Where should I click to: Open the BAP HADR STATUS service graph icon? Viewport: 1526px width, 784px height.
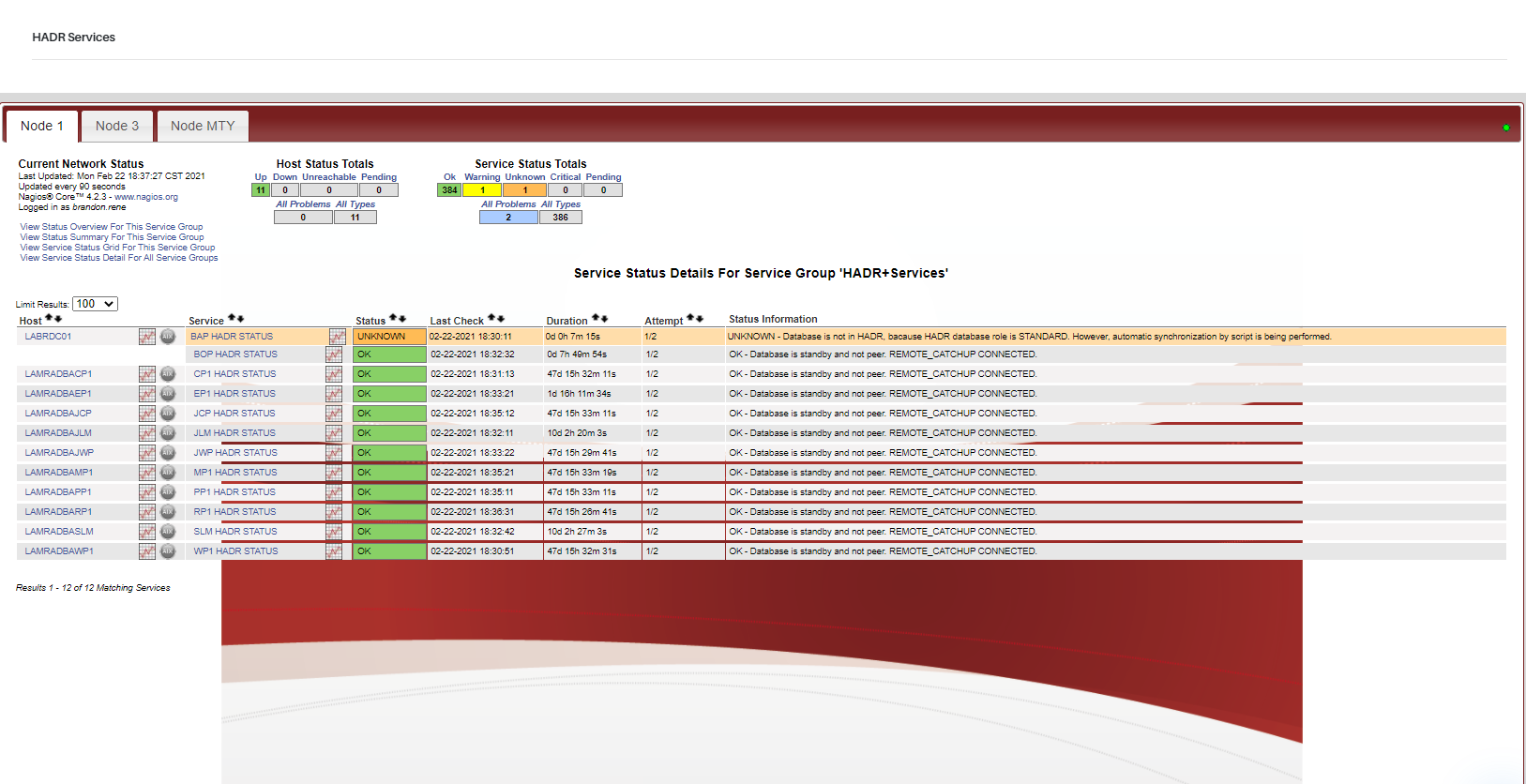(x=338, y=337)
